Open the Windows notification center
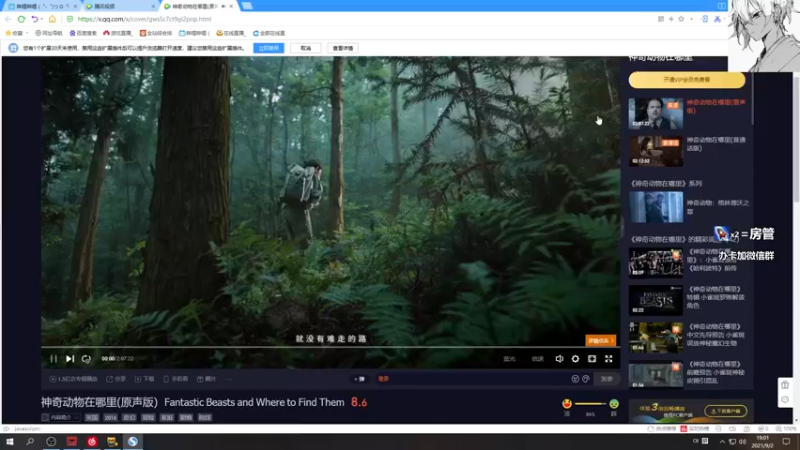800x450 pixels. point(786,441)
